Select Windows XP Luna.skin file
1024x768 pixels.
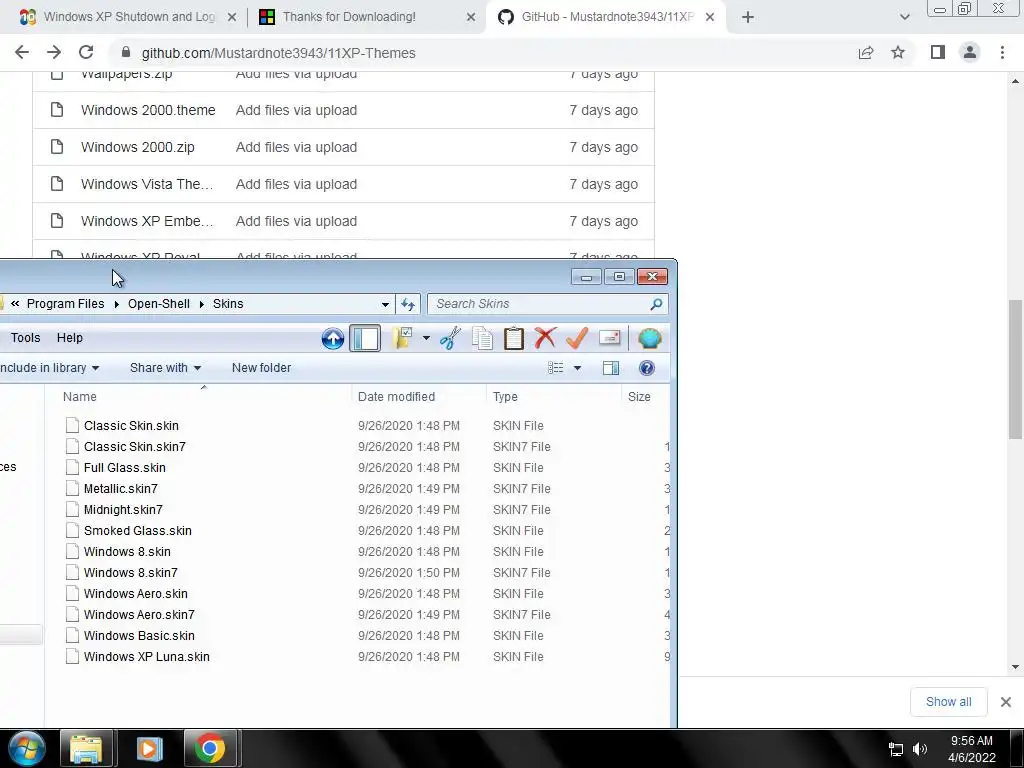point(146,656)
